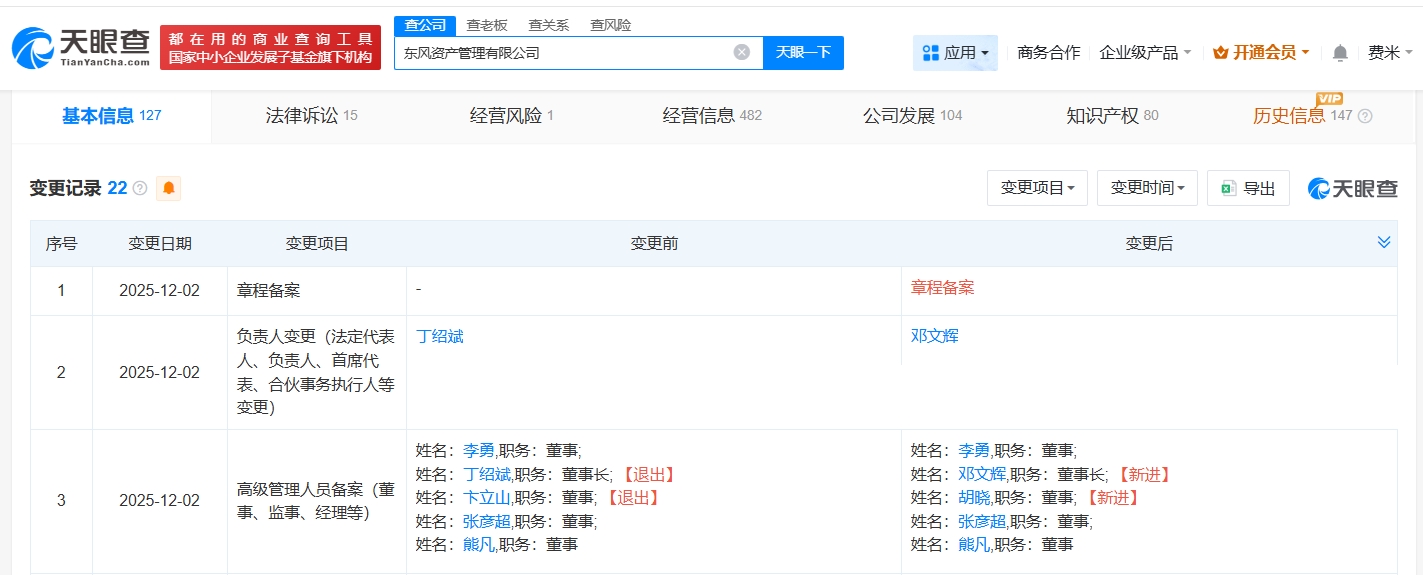Click the 天眼一下 search button
The height and width of the screenshot is (575, 1423).
(x=803, y=52)
